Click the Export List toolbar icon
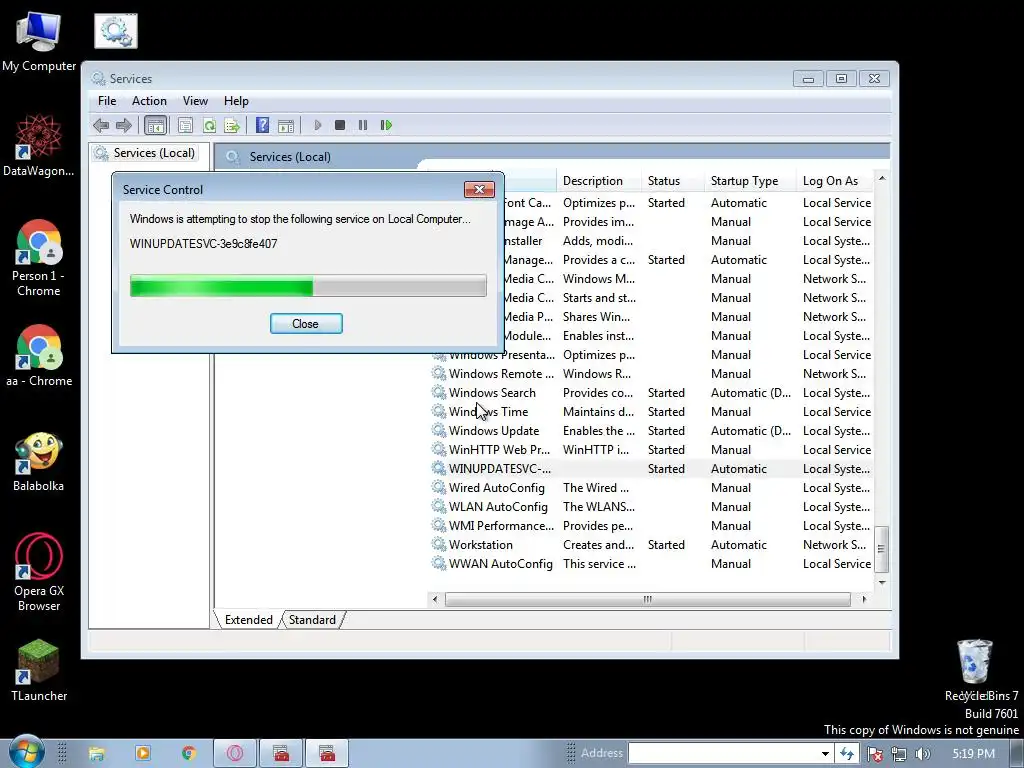Image resolution: width=1024 pixels, height=768 pixels. coord(232,125)
